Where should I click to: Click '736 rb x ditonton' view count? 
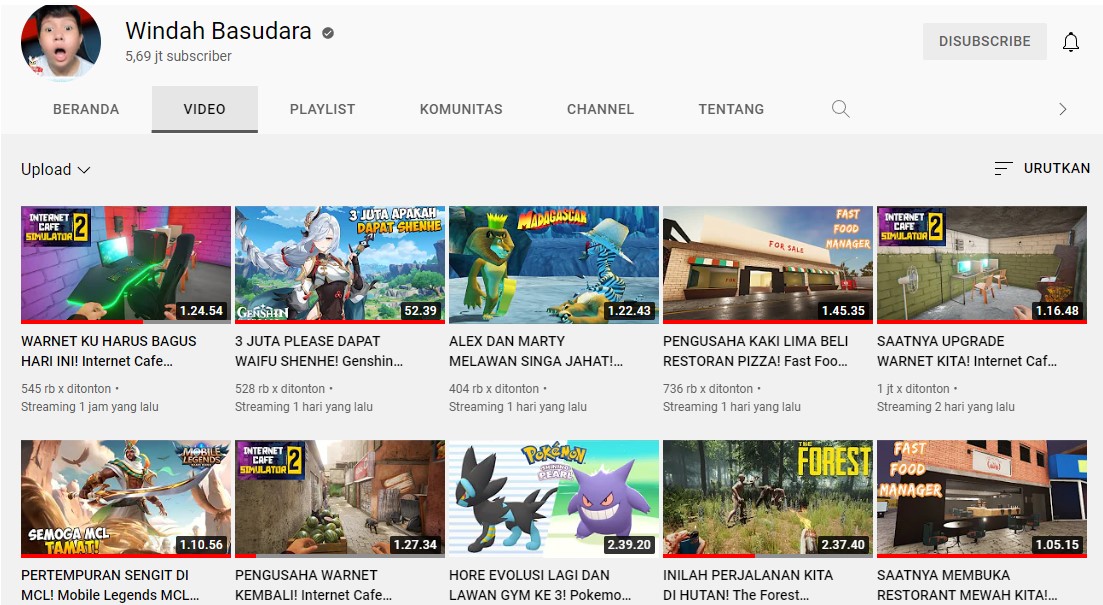[708, 388]
